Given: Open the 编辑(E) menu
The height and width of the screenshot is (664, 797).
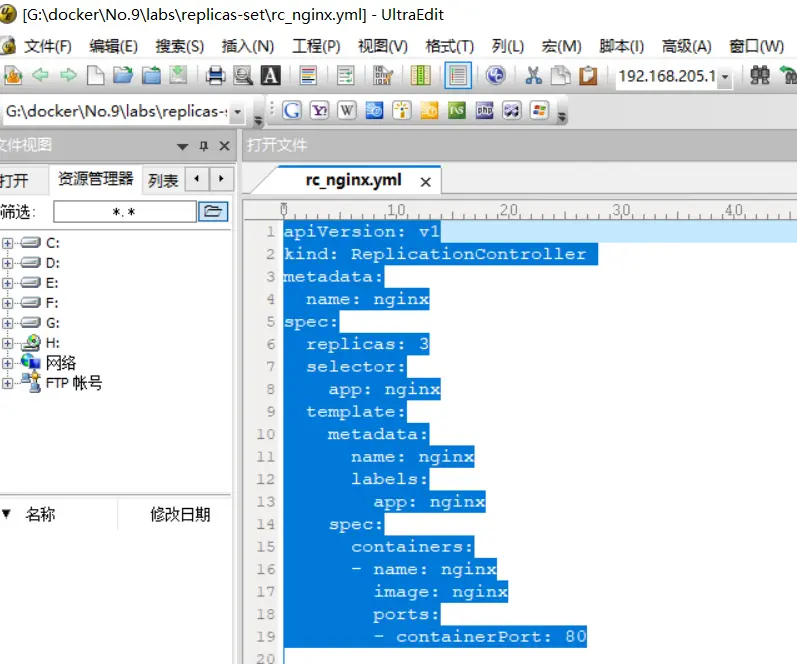Looking at the screenshot, I should (113, 46).
